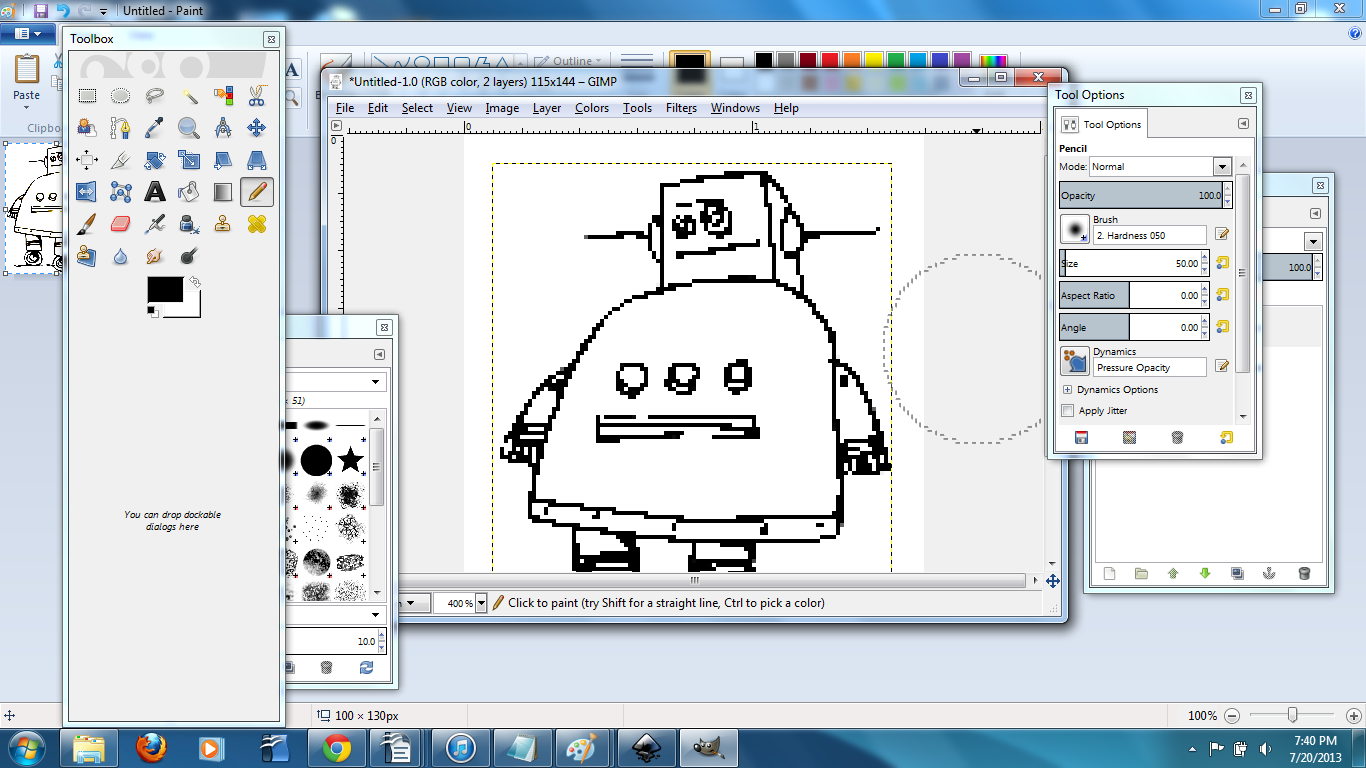Open the Colors menu
1366x768 pixels.
[x=592, y=108]
